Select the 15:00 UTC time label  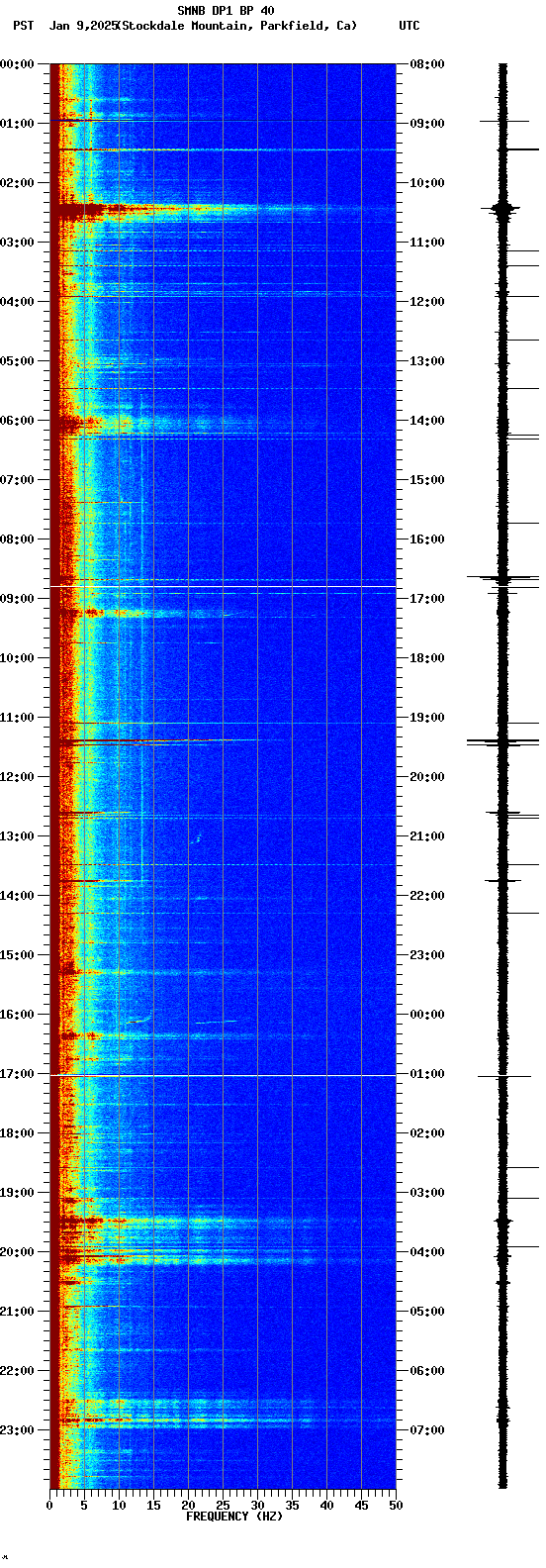[x=427, y=480]
